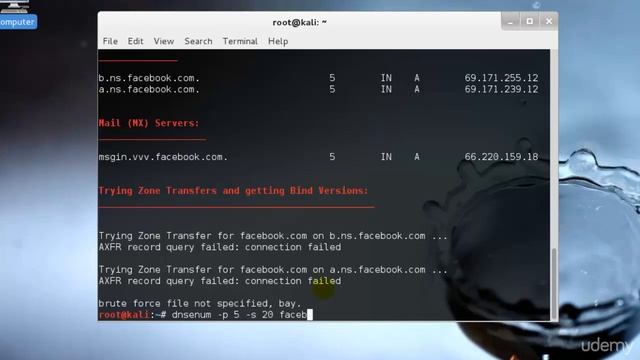Click IP address 66.220.159.18

(501, 157)
